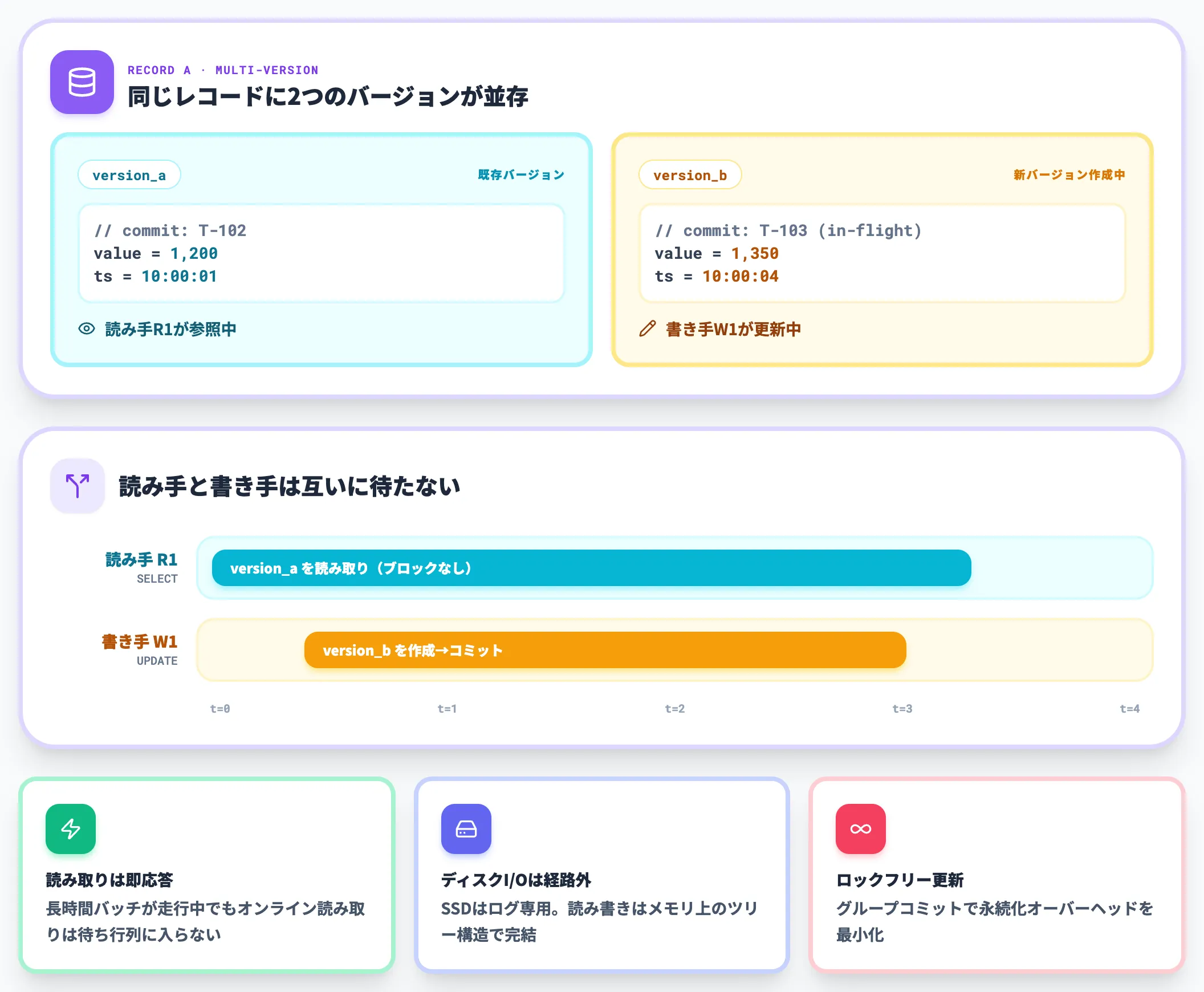Click heading 同じレコードに2つのバージョンが並存
The height and width of the screenshot is (992, 1204).
328,96
